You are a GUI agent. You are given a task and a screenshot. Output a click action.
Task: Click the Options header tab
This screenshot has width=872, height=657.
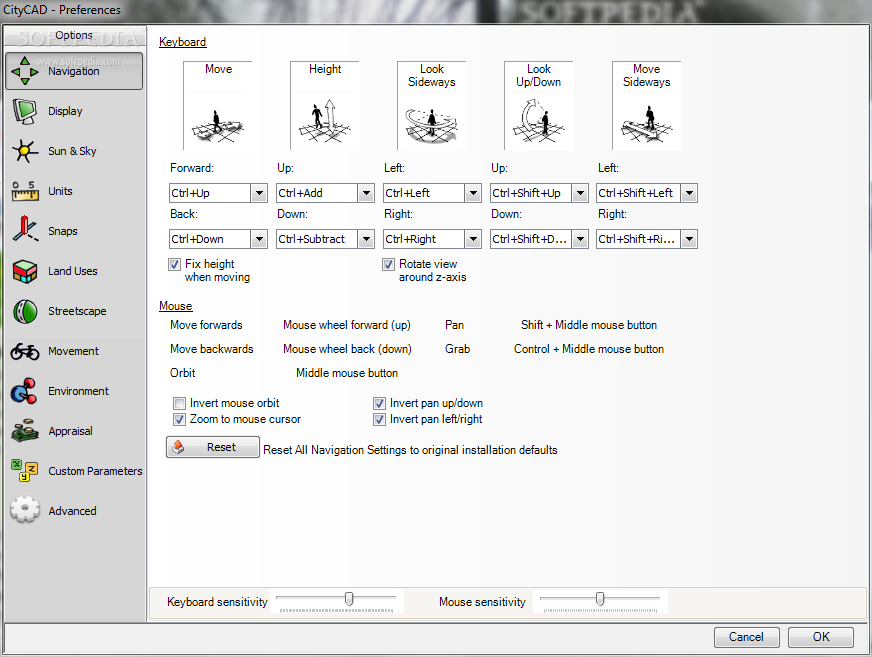74,36
